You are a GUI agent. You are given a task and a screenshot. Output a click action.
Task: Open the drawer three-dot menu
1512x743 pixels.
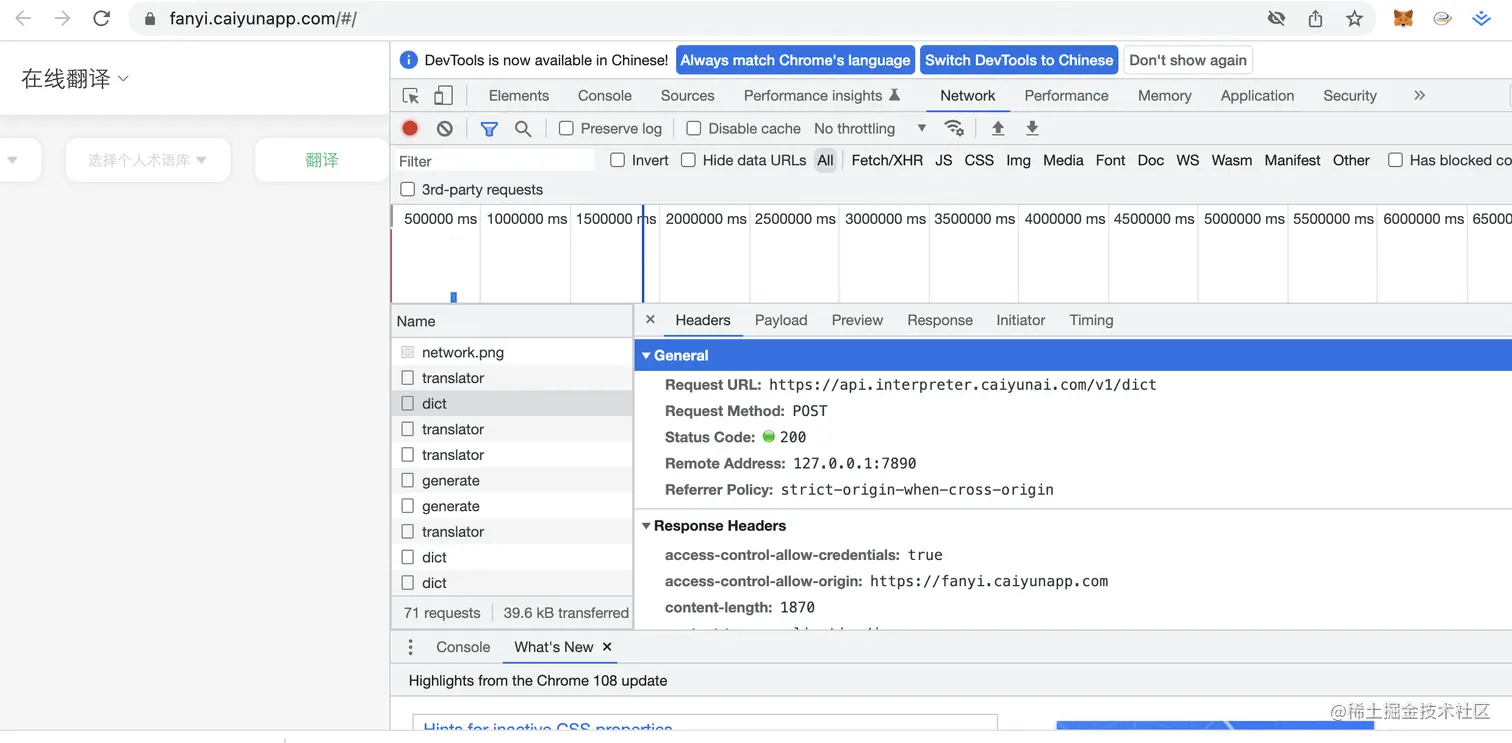(x=410, y=647)
